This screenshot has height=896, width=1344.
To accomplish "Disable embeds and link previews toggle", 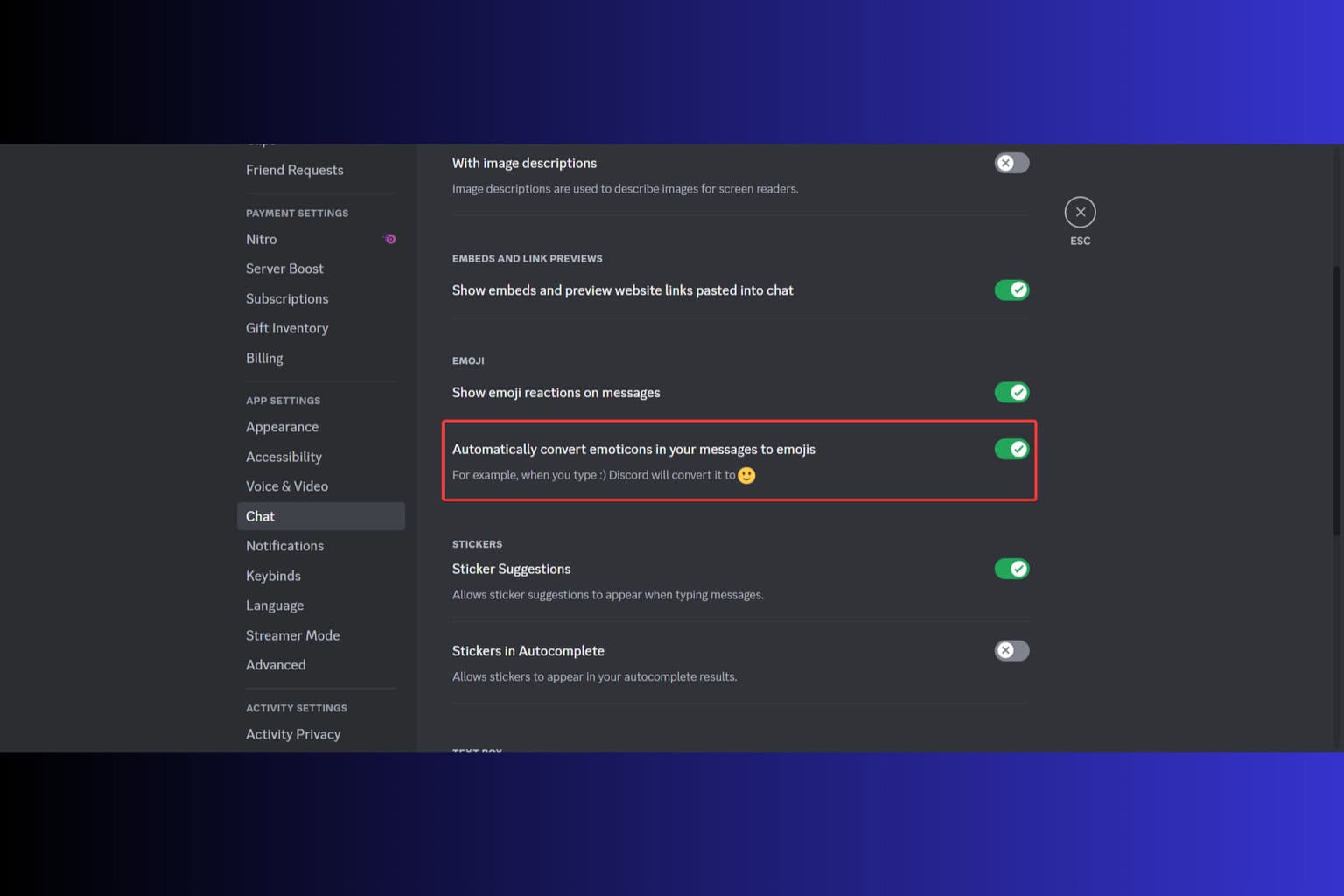I will (x=1011, y=290).
